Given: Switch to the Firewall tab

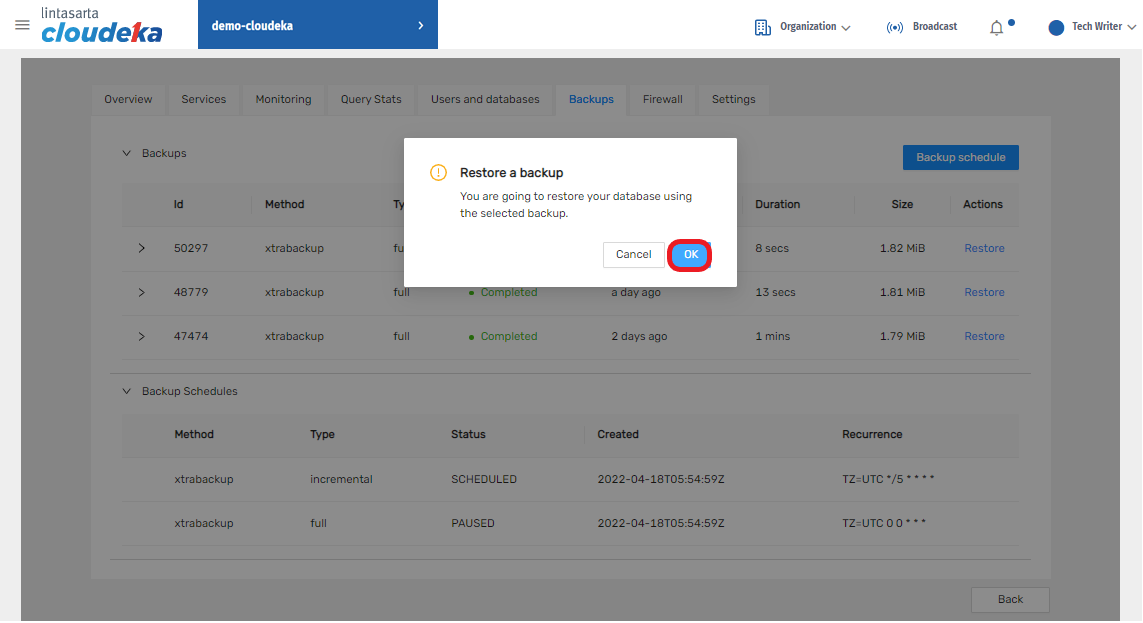Looking at the screenshot, I should pyautogui.click(x=662, y=99).
